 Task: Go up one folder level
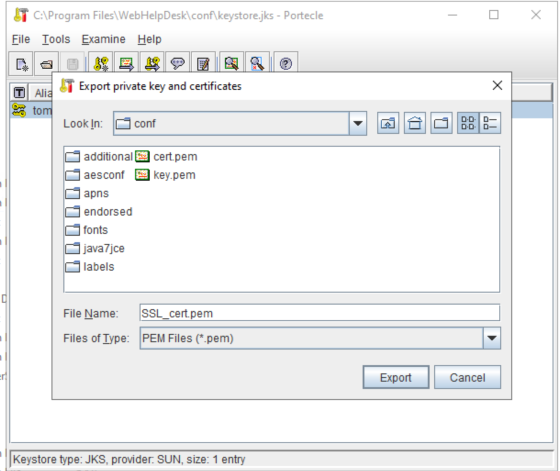388,123
